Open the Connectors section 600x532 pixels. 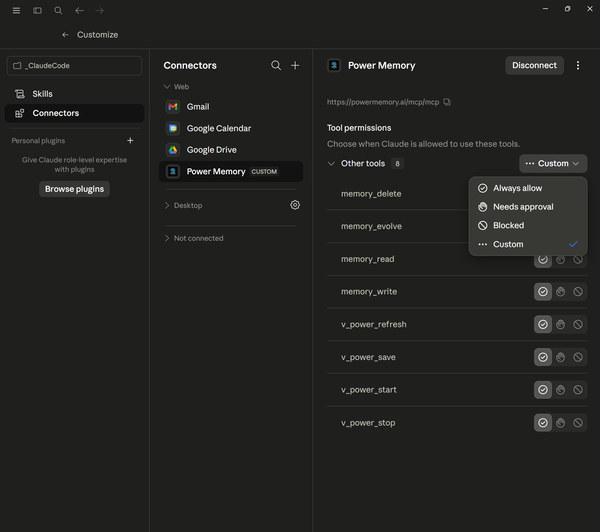(74, 113)
